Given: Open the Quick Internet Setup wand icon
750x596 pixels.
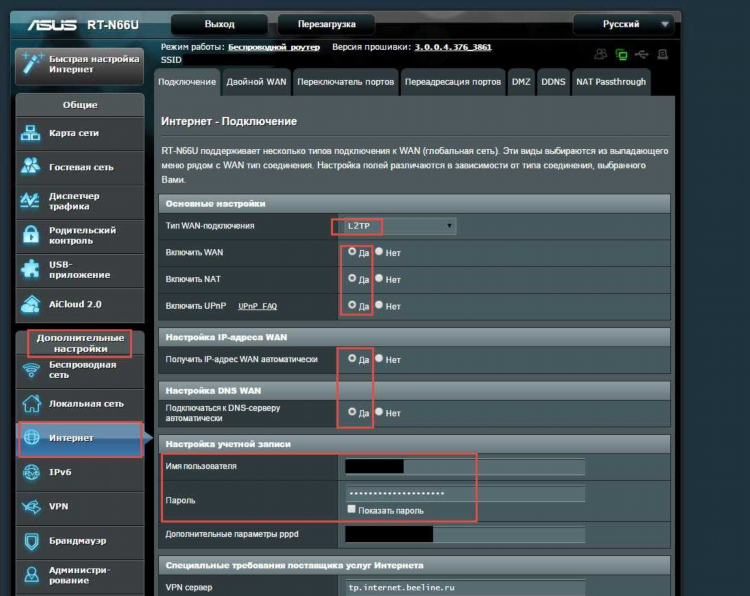Looking at the screenshot, I should [32, 64].
